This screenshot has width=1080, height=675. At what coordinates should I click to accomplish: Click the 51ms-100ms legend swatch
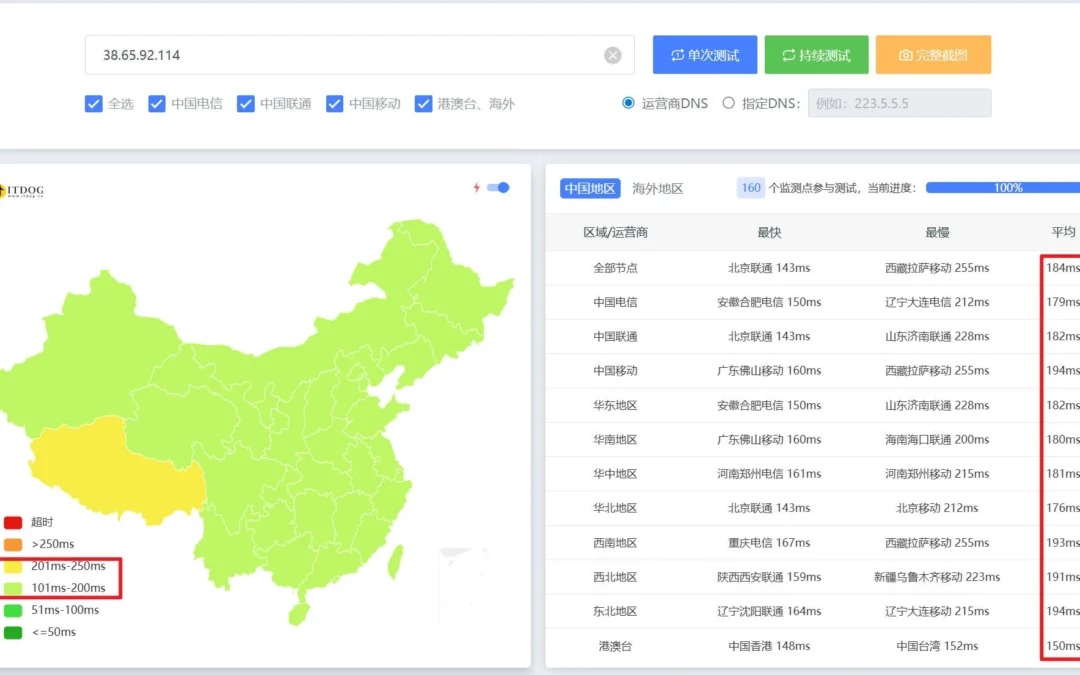[x=13, y=610]
